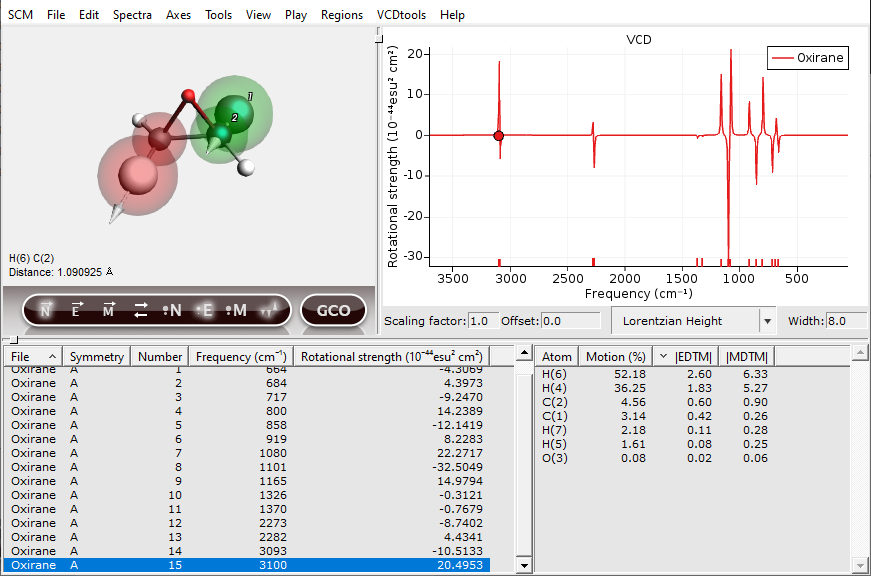Click the Oxirane legend entry
The image size is (871, 576).
tap(806, 58)
